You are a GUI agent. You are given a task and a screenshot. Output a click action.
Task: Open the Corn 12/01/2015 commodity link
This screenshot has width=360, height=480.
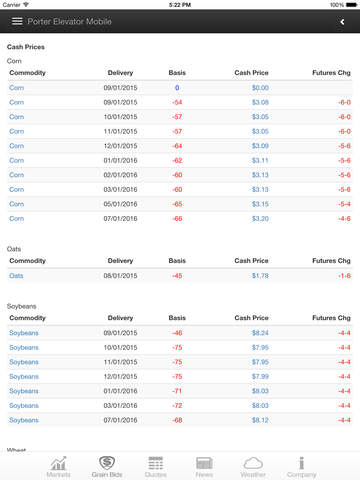click(x=17, y=146)
